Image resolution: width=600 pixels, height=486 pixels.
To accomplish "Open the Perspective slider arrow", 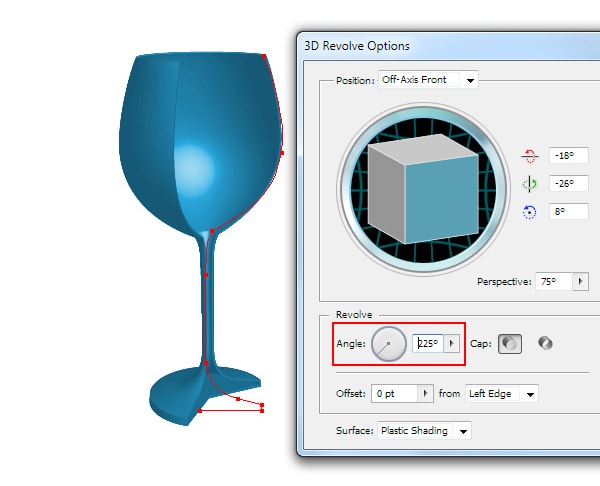I will pyautogui.click(x=580, y=282).
